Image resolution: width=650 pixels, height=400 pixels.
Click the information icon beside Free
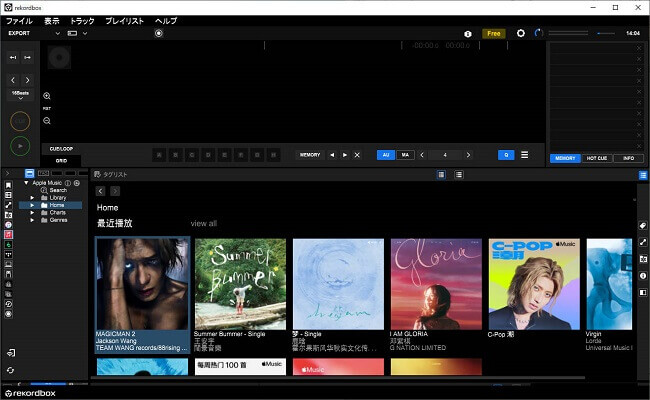coord(468,34)
